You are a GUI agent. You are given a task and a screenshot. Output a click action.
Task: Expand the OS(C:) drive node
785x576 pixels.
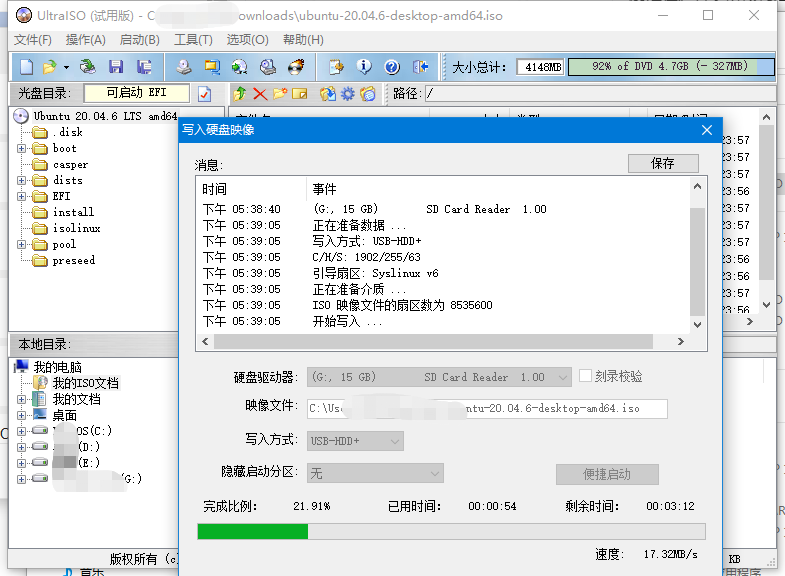[21, 431]
